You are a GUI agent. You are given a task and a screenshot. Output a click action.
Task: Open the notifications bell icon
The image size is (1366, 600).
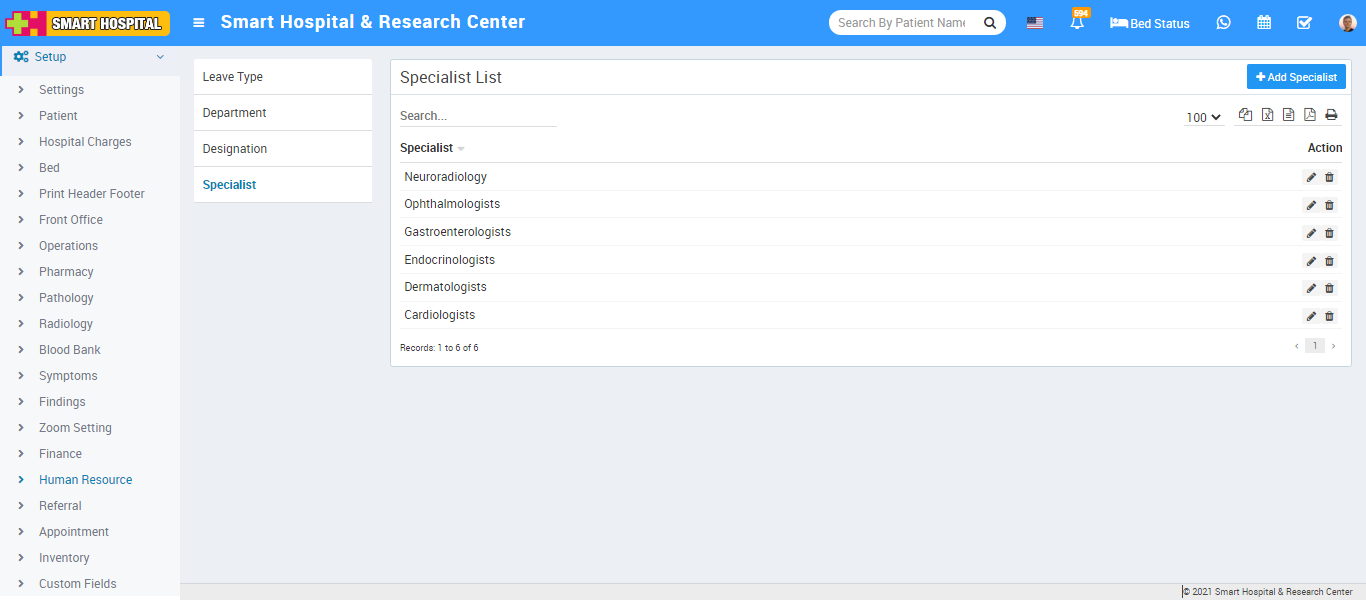pyautogui.click(x=1077, y=23)
